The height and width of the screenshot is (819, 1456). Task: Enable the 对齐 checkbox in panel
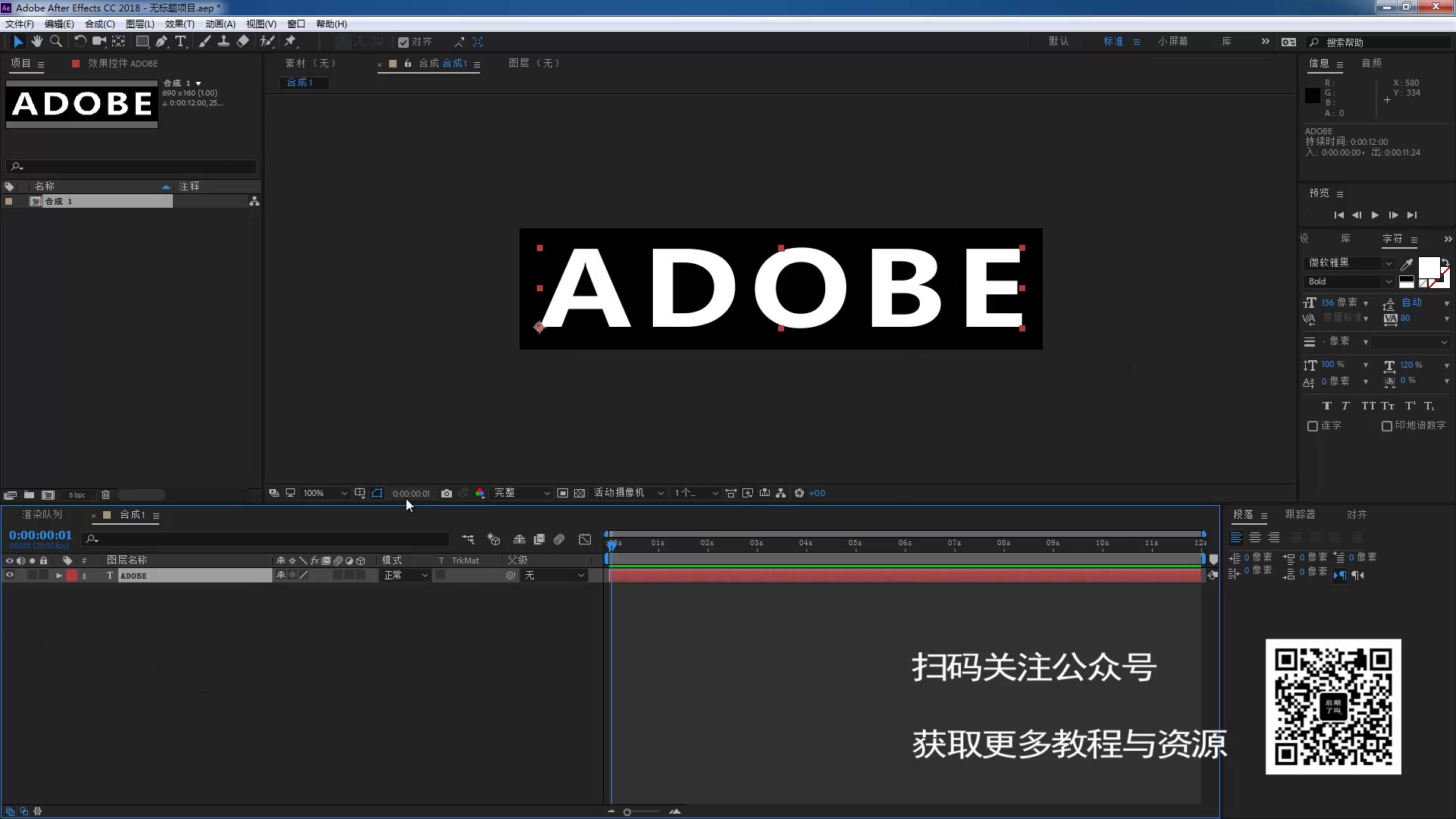click(x=404, y=42)
